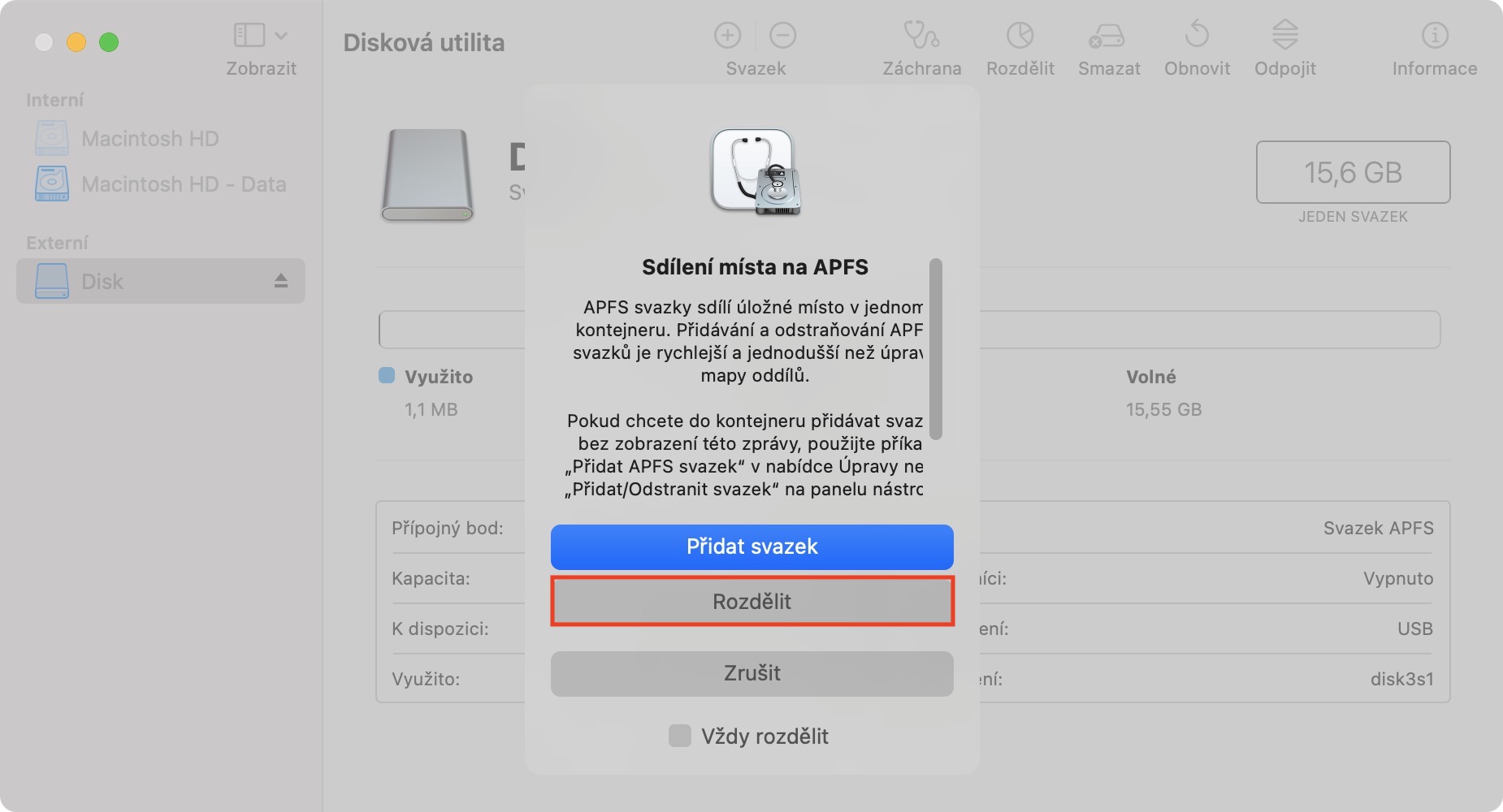Click the Obnovit restore toolbar icon
Screen dimensions: 1503x812
(1197, 36)
